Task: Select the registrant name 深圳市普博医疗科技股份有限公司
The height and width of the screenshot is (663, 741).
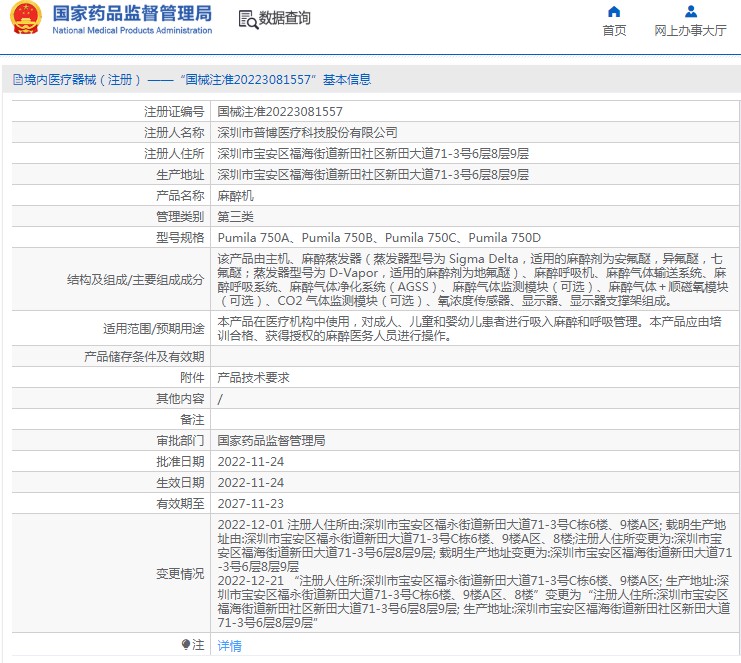Action: (x=307, y=133)
